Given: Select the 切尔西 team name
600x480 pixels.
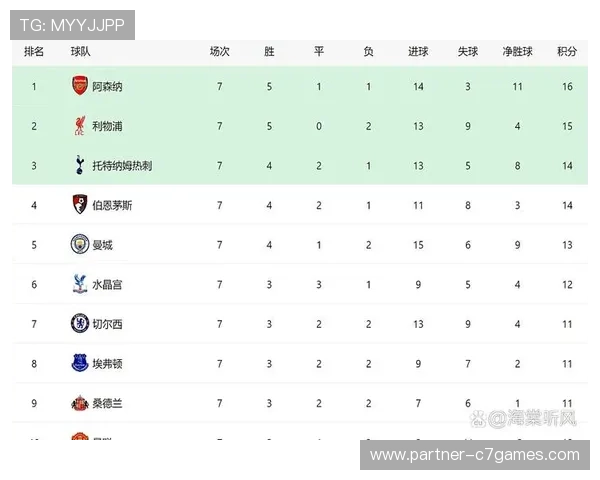Looking at the screenshot, I should [107, 324].
